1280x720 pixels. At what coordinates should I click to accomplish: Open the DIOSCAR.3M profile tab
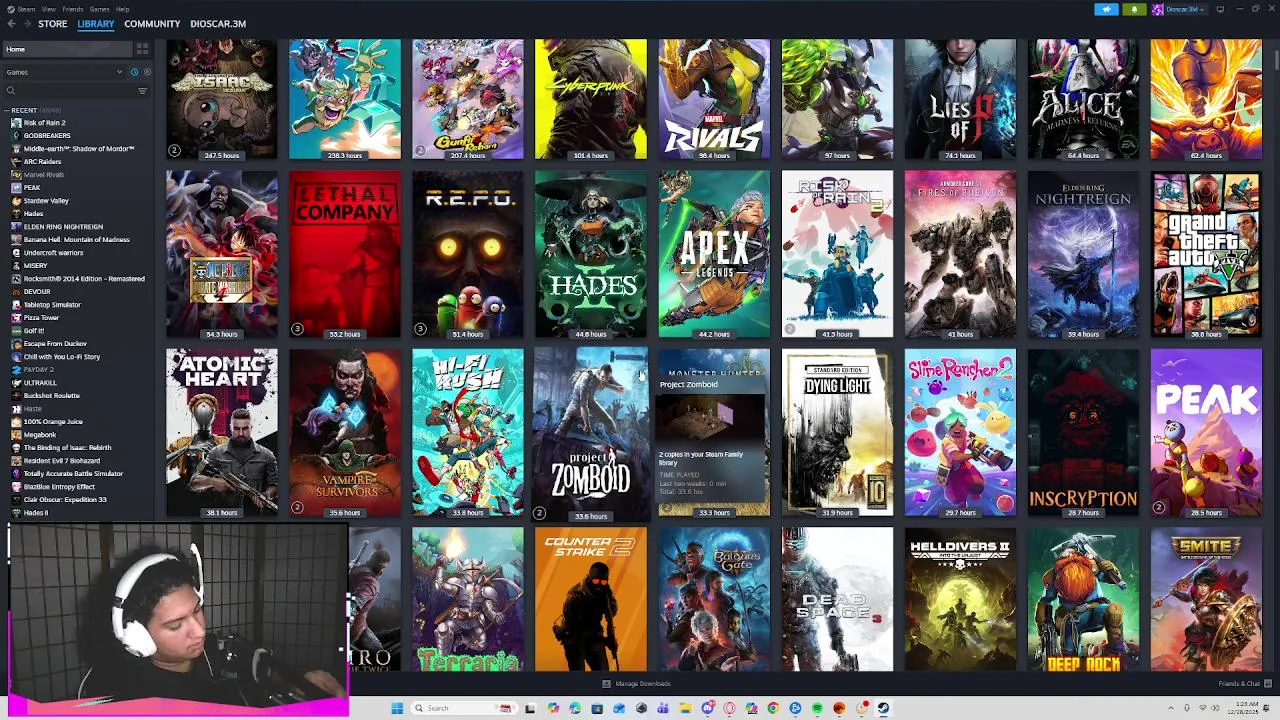[x=218, y=24]
